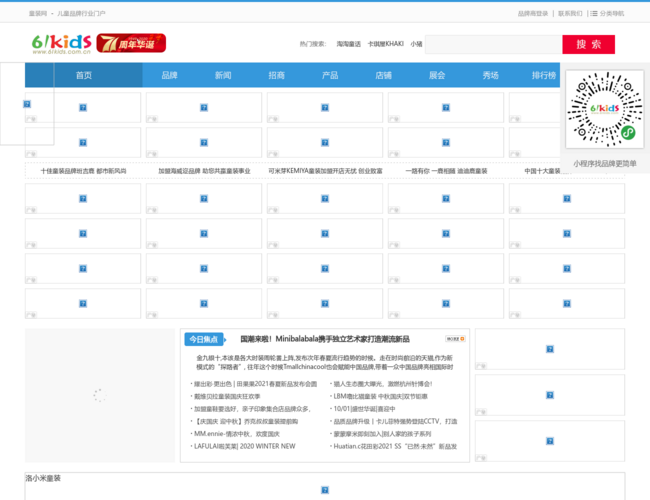Click the broken image in 洛小米童装 banner
Viewport: 650px width, 500px height.
325,490
